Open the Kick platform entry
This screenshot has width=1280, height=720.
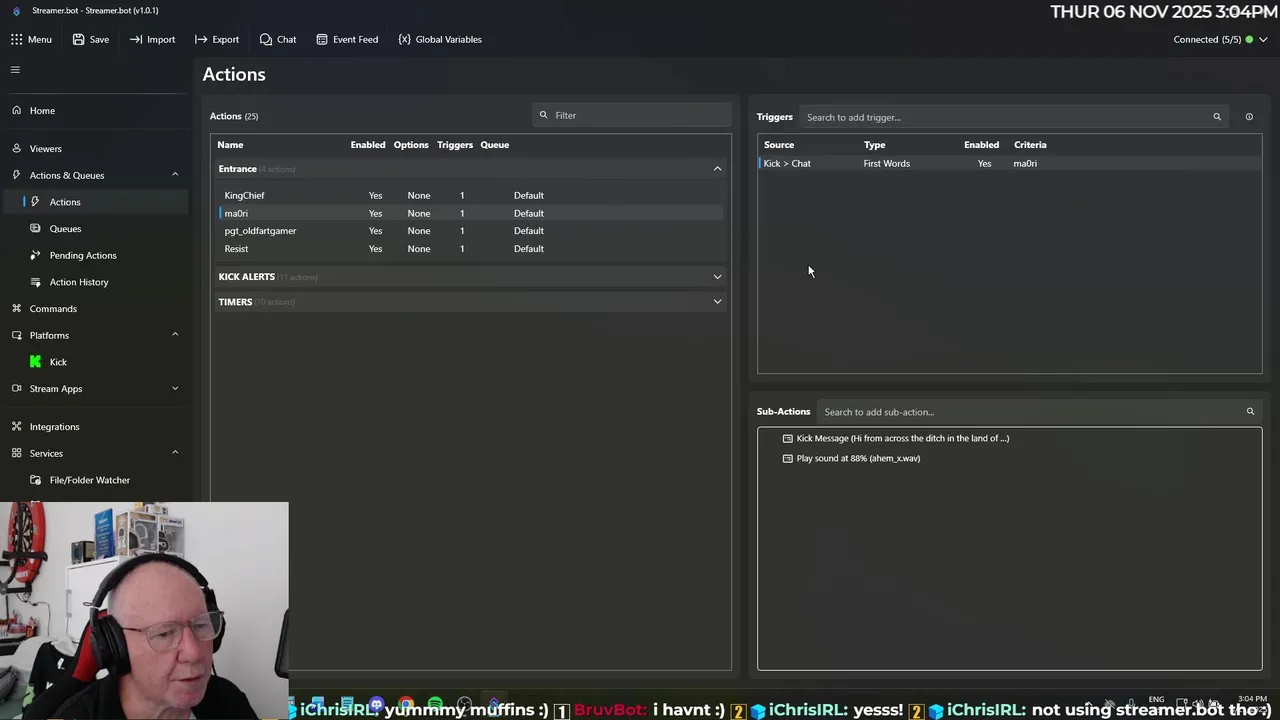tap(58, 362)
